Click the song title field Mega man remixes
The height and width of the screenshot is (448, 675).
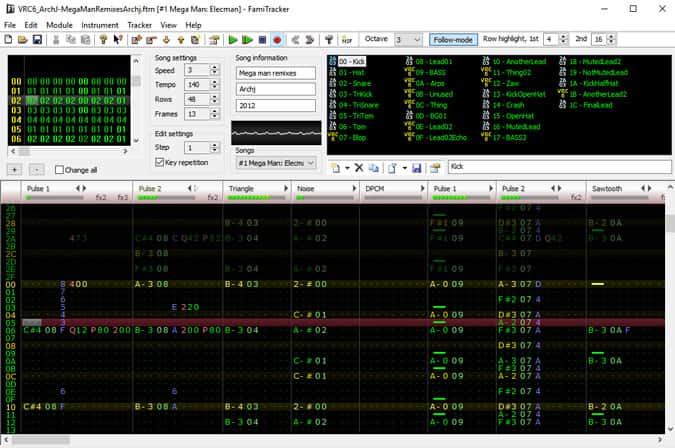(276, 73)
